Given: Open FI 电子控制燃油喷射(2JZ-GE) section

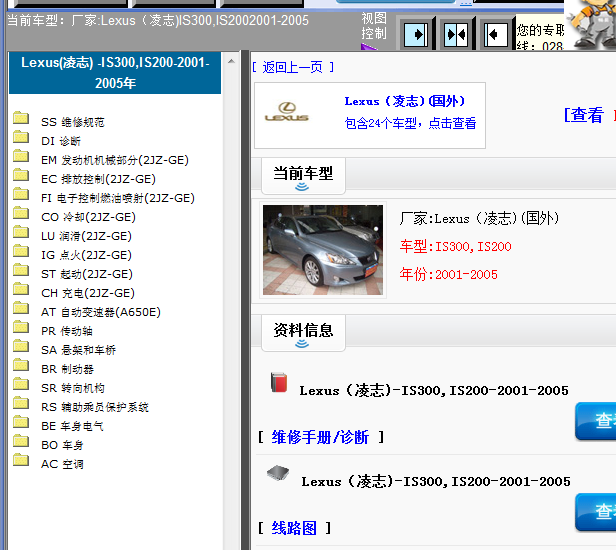Looking at the screenshot, I should point(118,198).
